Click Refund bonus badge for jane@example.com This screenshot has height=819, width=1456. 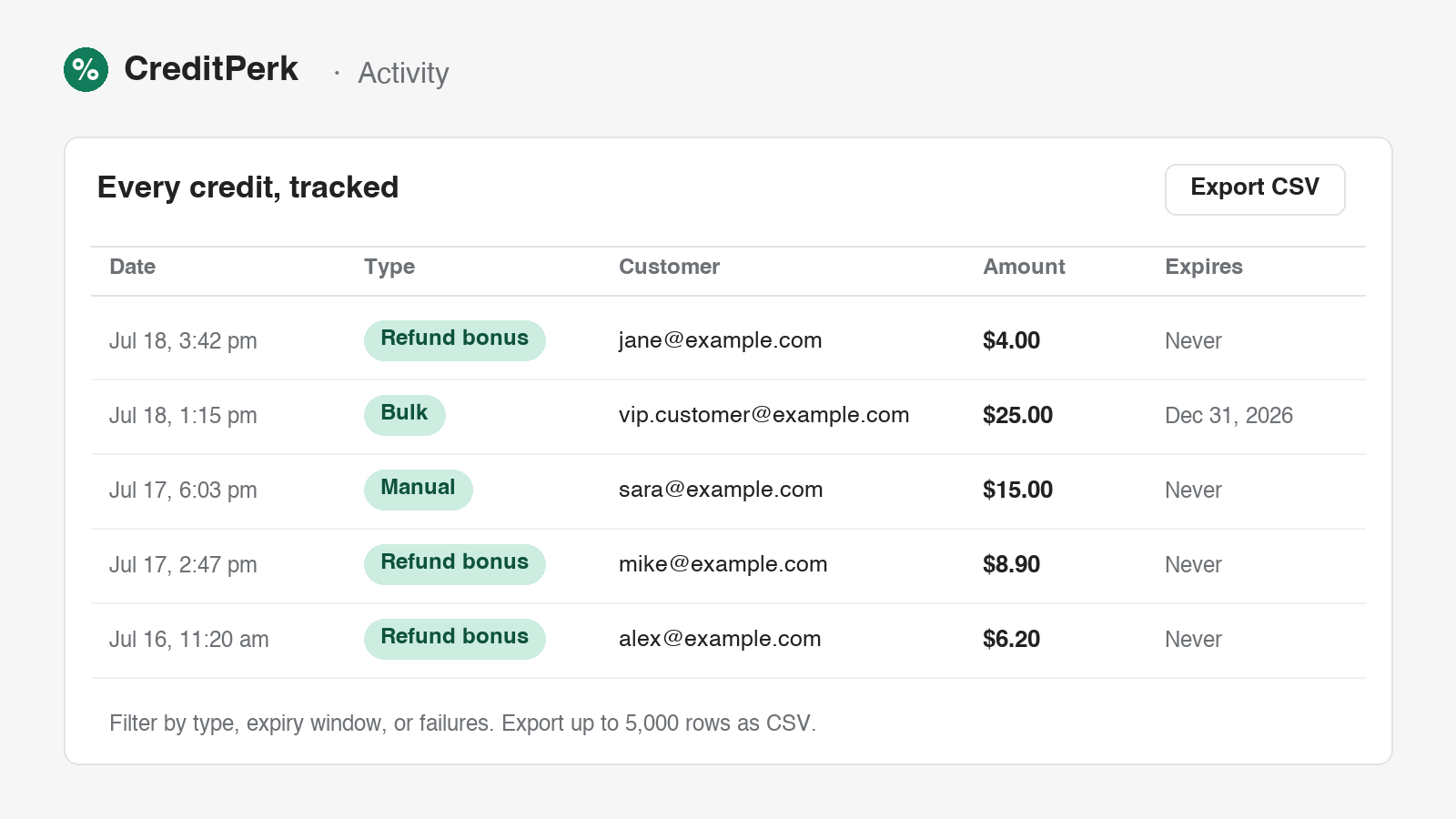455,340
